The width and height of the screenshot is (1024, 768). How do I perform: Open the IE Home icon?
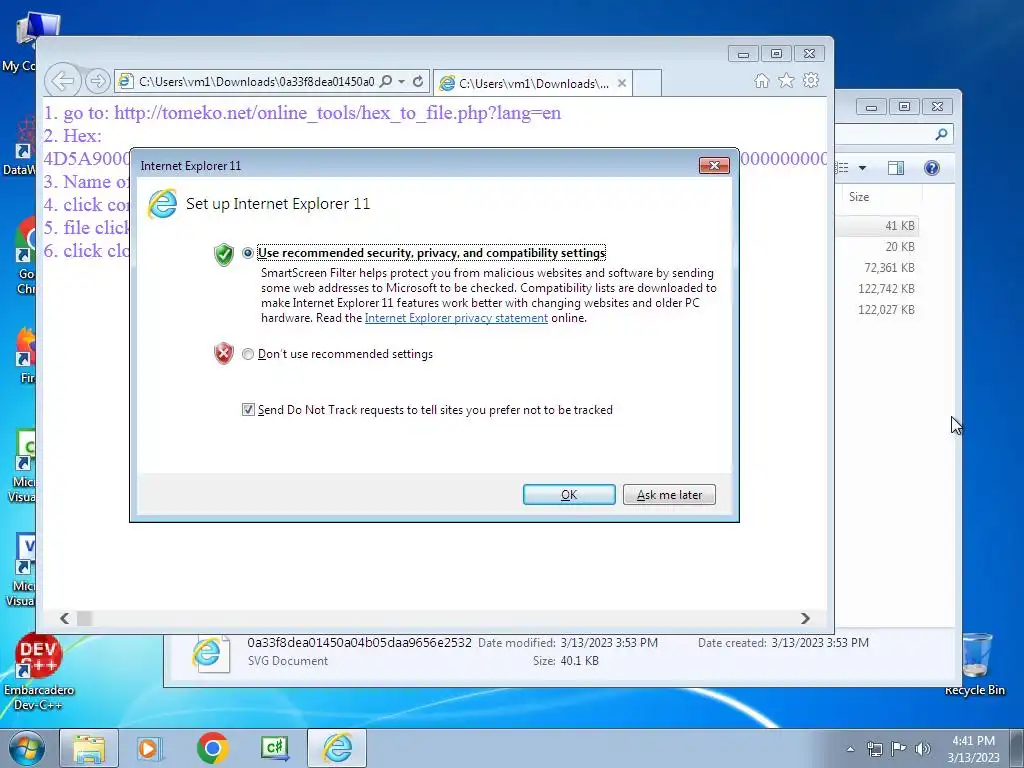click(761, 80)
